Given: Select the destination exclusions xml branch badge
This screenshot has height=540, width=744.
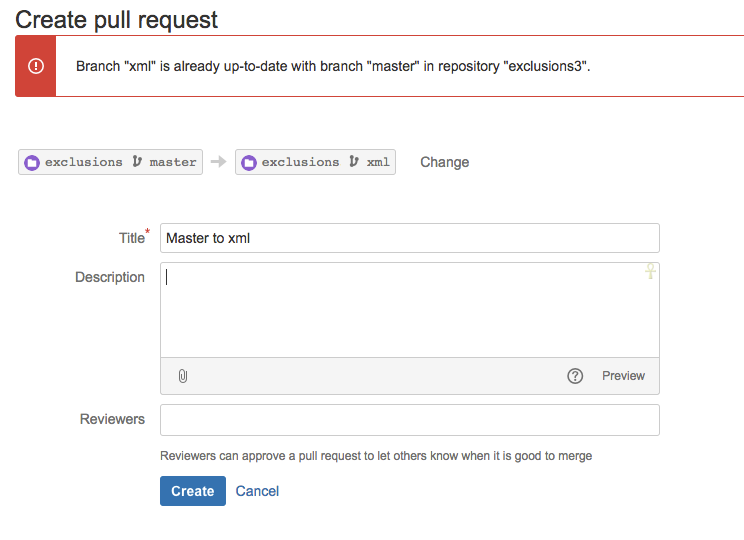Looking at the screenshot, I should click(316, 162).
